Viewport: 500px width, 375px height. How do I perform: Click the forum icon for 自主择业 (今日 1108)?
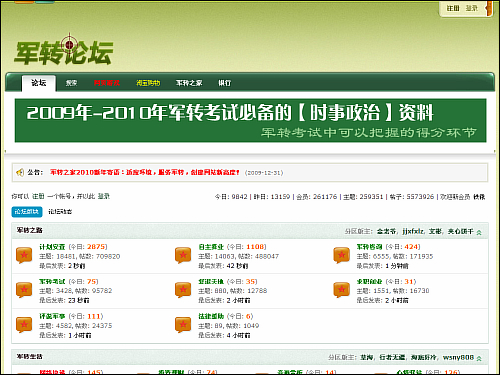[183, 255]
